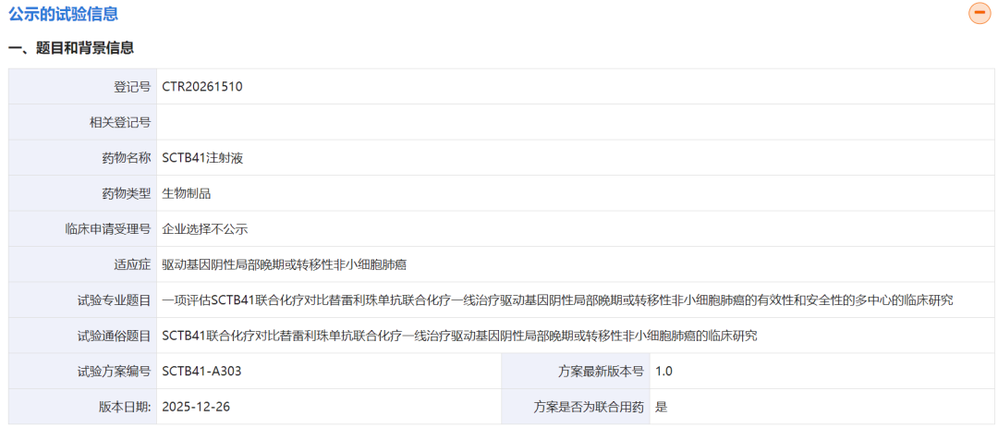Screen dimensions: 998x428
Task: Click the 相关登记号 label cell
Action: point(83,122)
